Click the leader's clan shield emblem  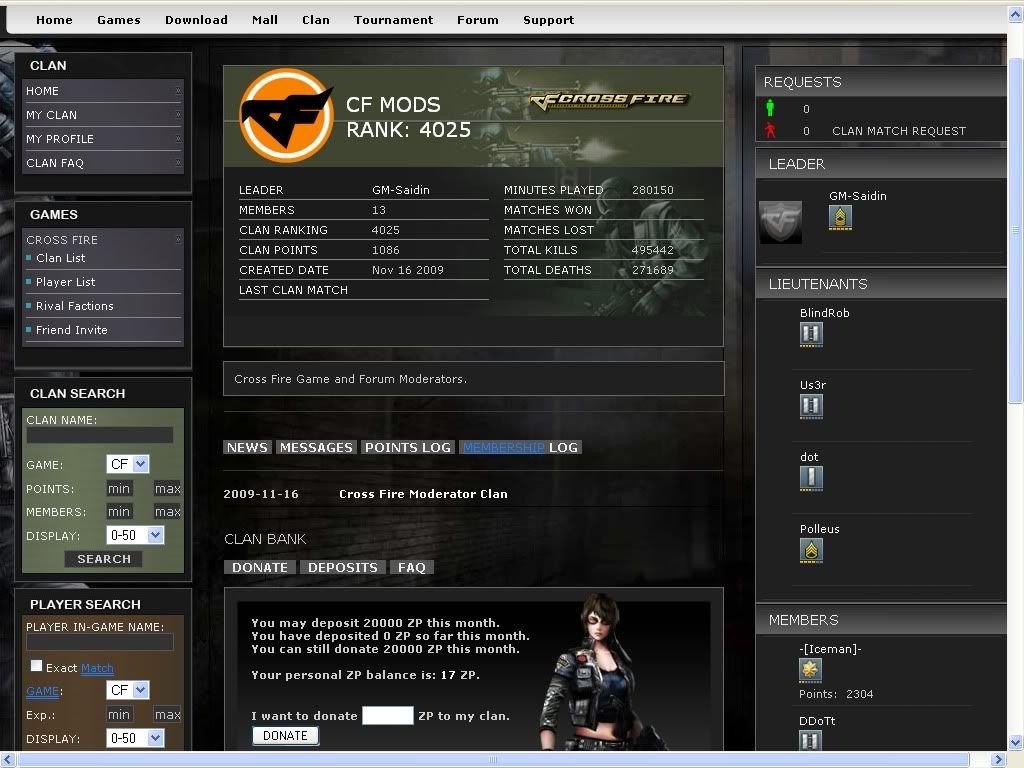click(780, 222)
